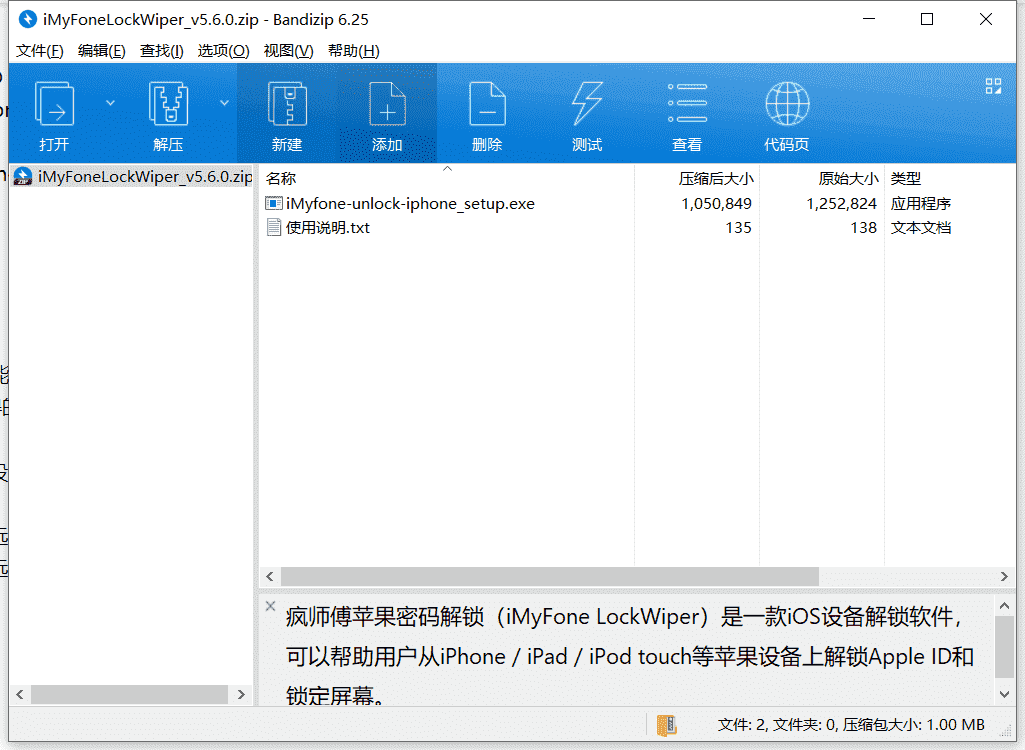Maximize the Bandizip window
This screenshot has height=750, width=1025.
(927, 19)
